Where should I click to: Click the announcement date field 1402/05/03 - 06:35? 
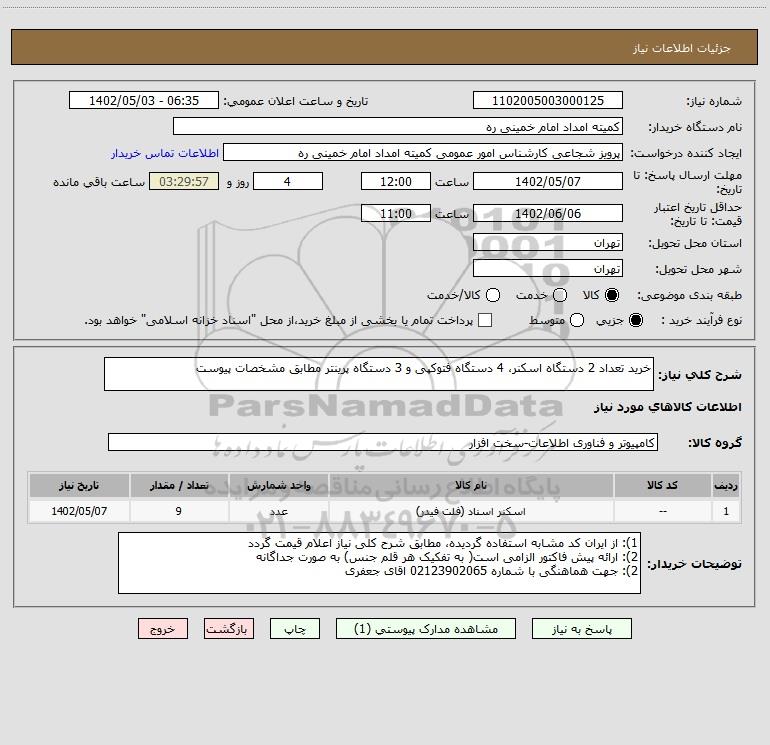(144, 101)
